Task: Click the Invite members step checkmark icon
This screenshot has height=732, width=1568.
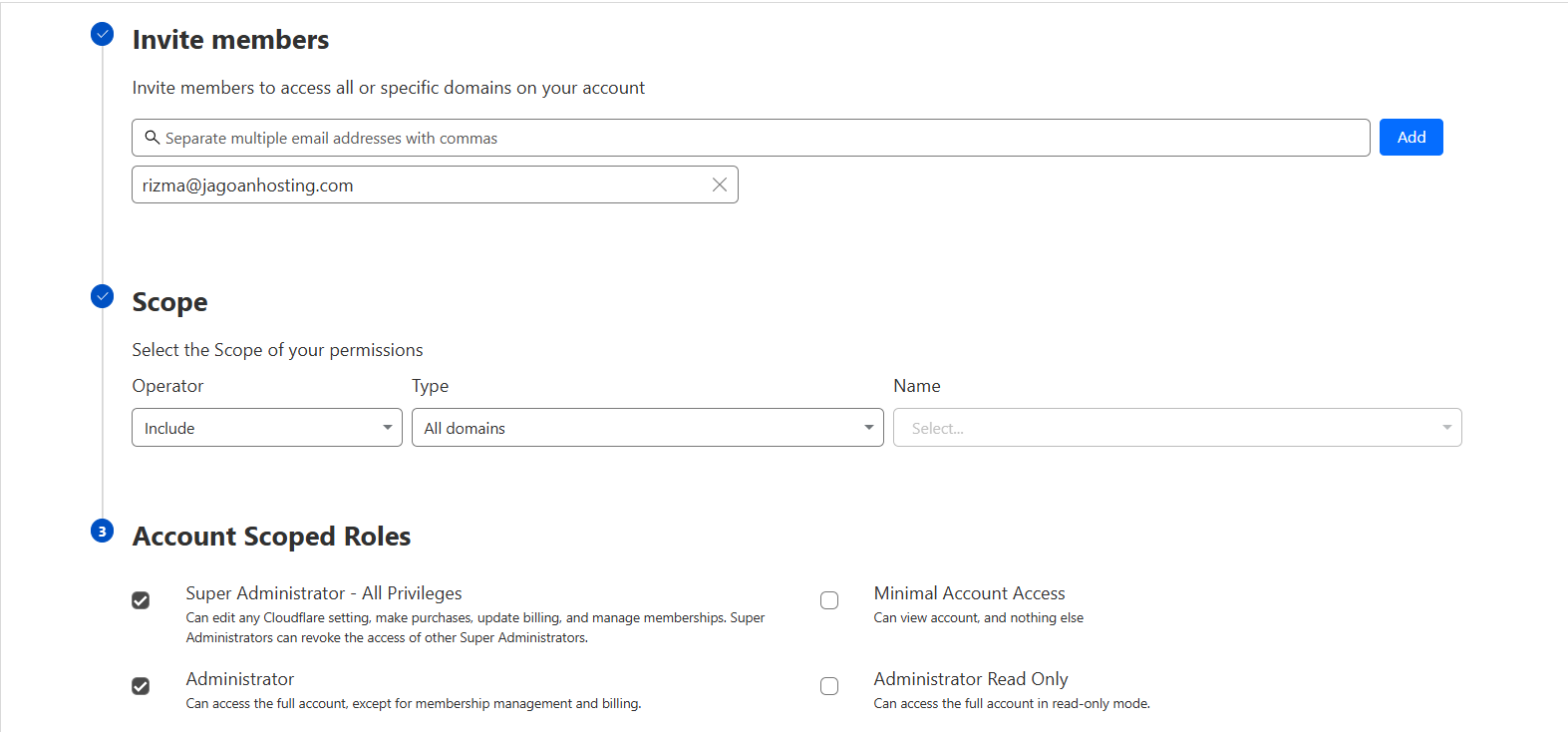Action: [102, 34]
